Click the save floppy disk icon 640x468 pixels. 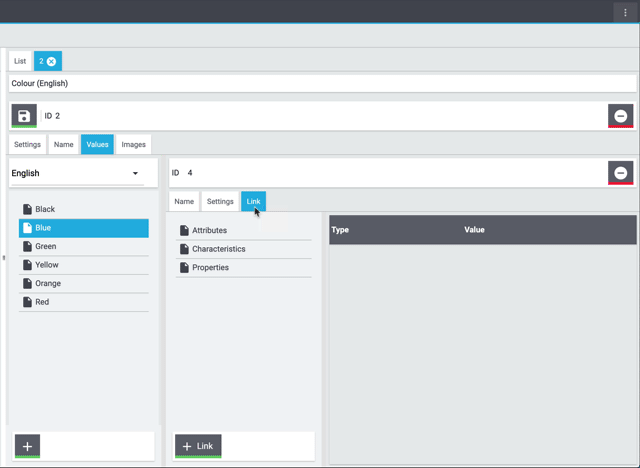point(24,116)
